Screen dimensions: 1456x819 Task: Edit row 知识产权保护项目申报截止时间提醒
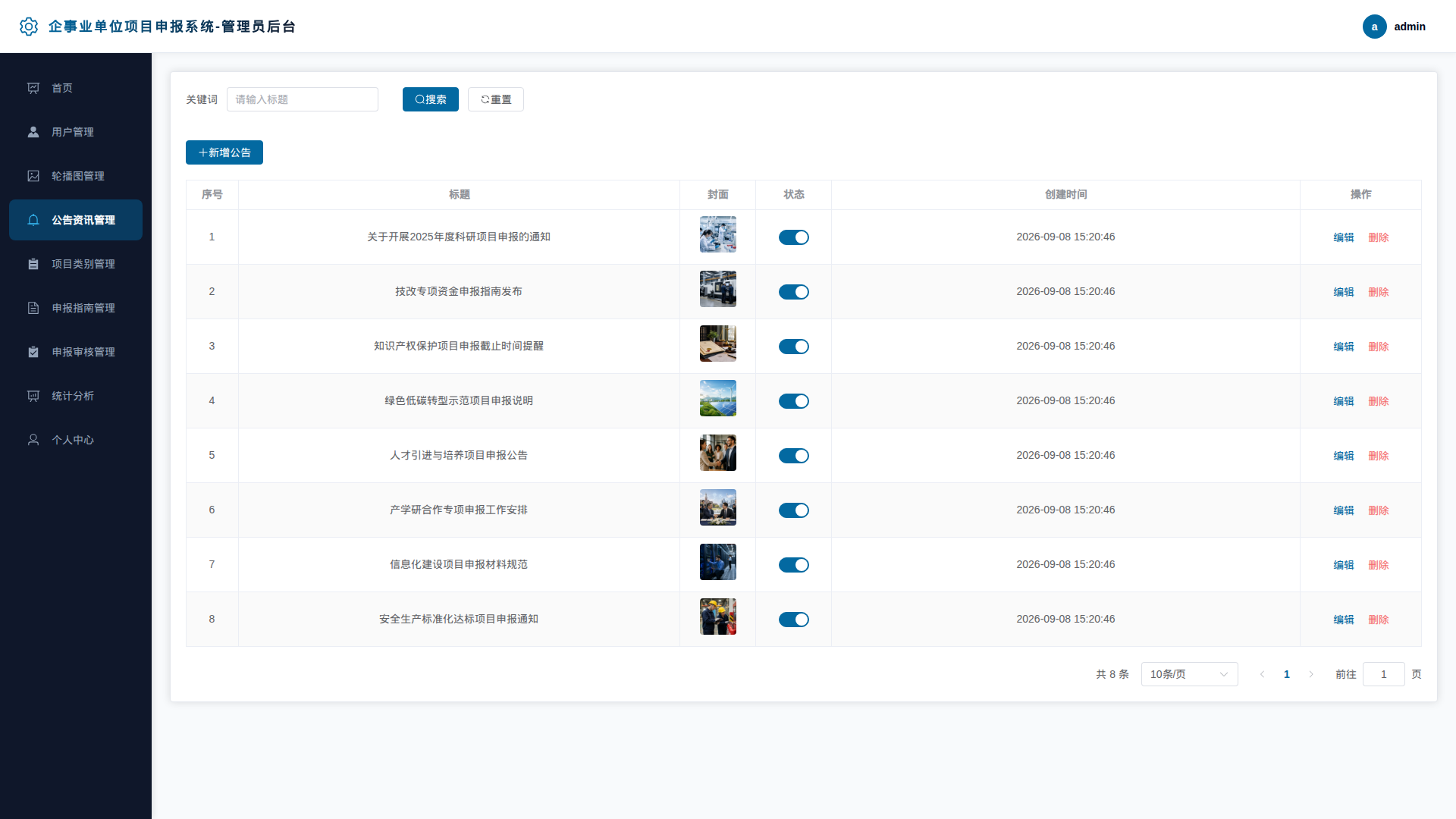pos(1343,347)
